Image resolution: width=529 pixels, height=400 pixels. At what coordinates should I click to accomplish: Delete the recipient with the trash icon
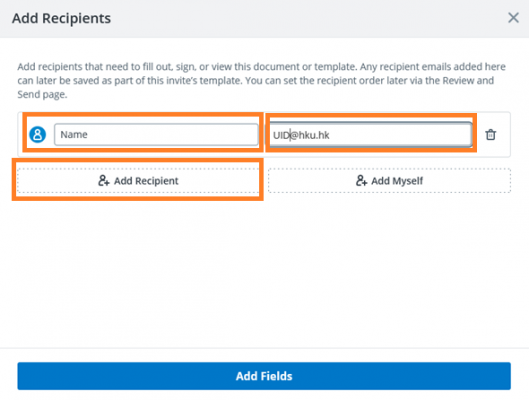point(491,135)
